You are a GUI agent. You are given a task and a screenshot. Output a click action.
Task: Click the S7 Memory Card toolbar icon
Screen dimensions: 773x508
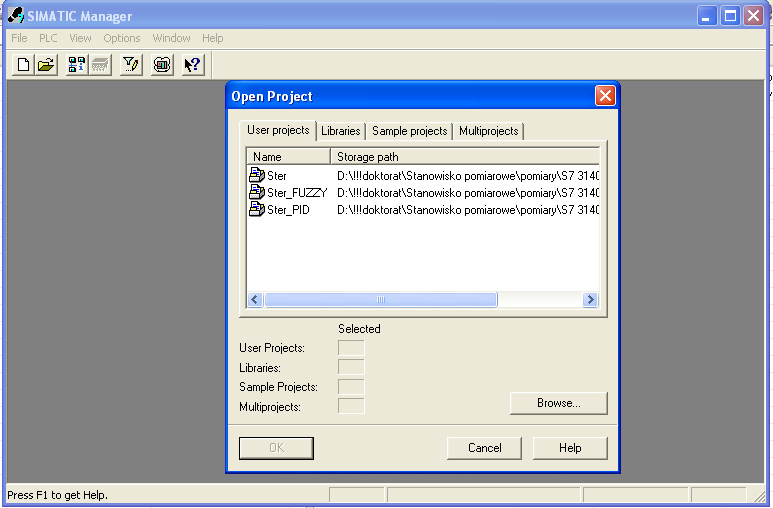100,65
